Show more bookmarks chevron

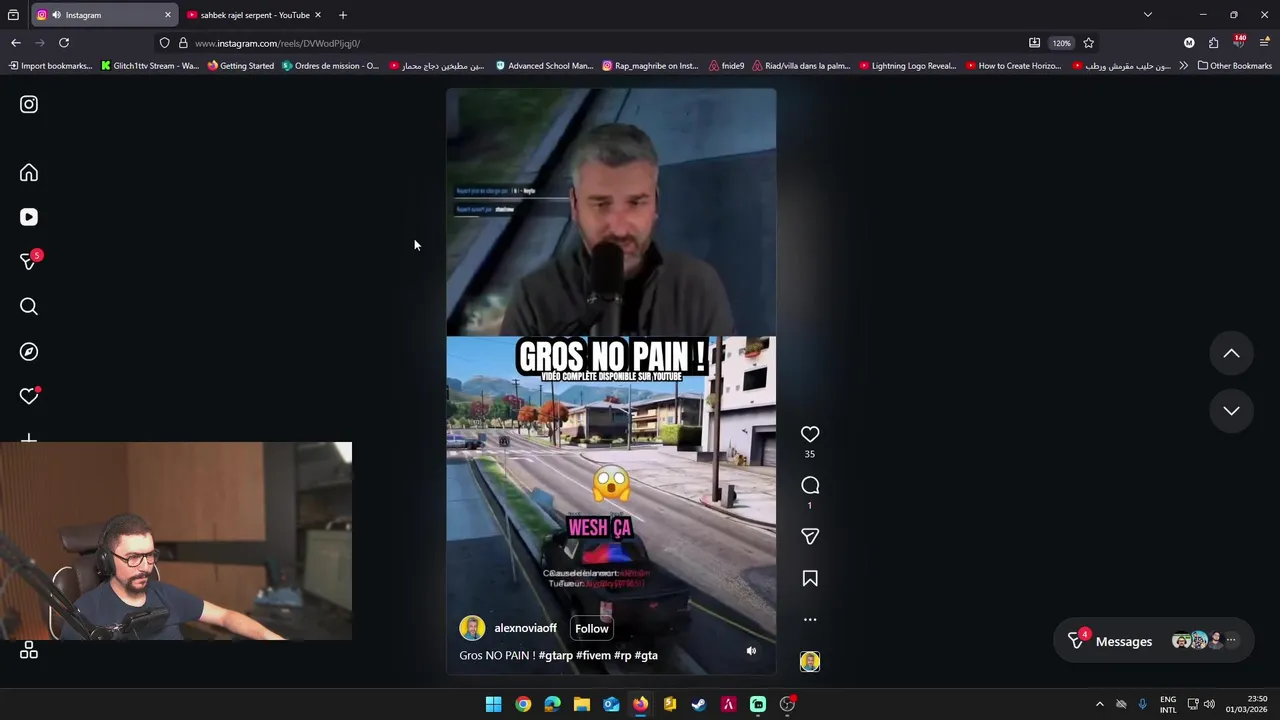1183,66
